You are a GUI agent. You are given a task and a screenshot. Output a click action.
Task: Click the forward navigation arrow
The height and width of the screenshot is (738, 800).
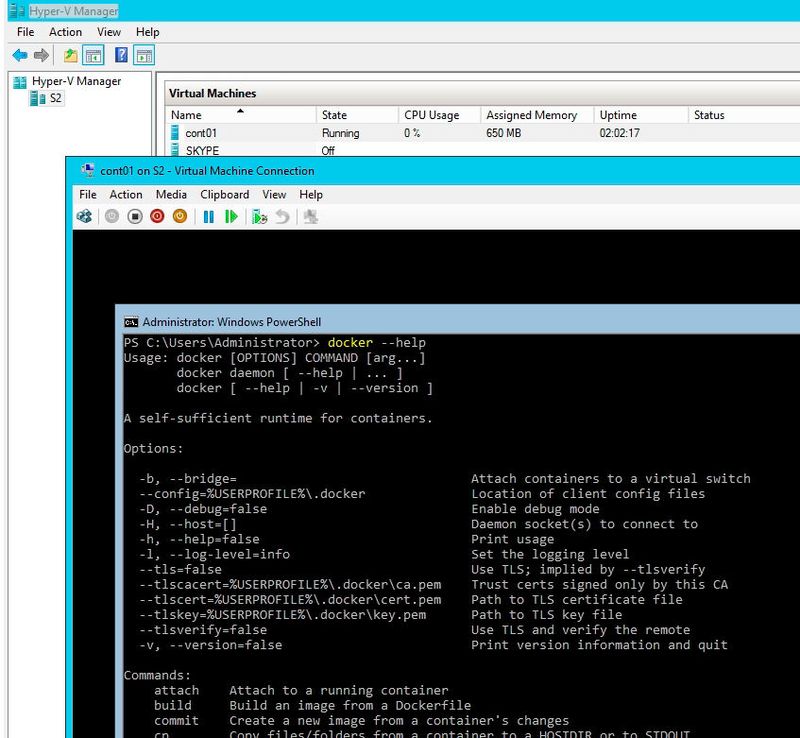42,55
